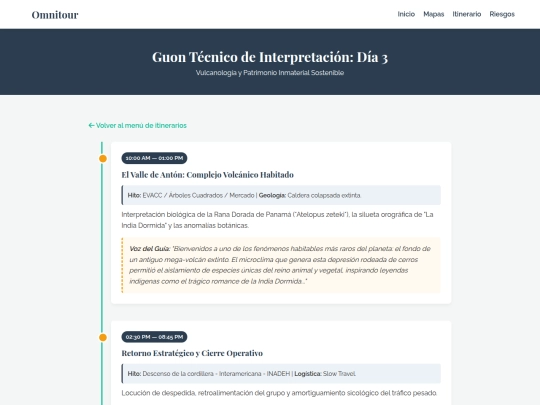540x405 pixels.
Task: Click the 10:00 AM — 01:00 PM time badge
Action: click(x=154, y=158)
